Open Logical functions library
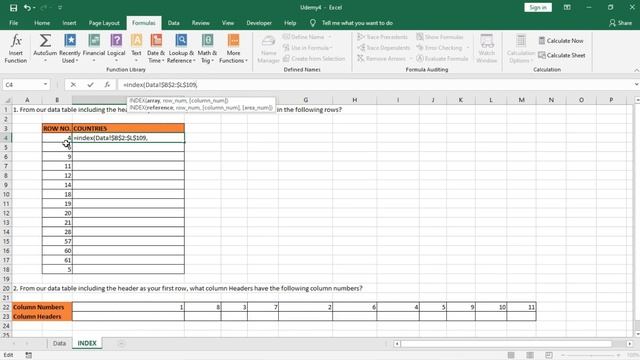Image resolution: width=640 pixels, height=360 pixels. coord(116,49)
